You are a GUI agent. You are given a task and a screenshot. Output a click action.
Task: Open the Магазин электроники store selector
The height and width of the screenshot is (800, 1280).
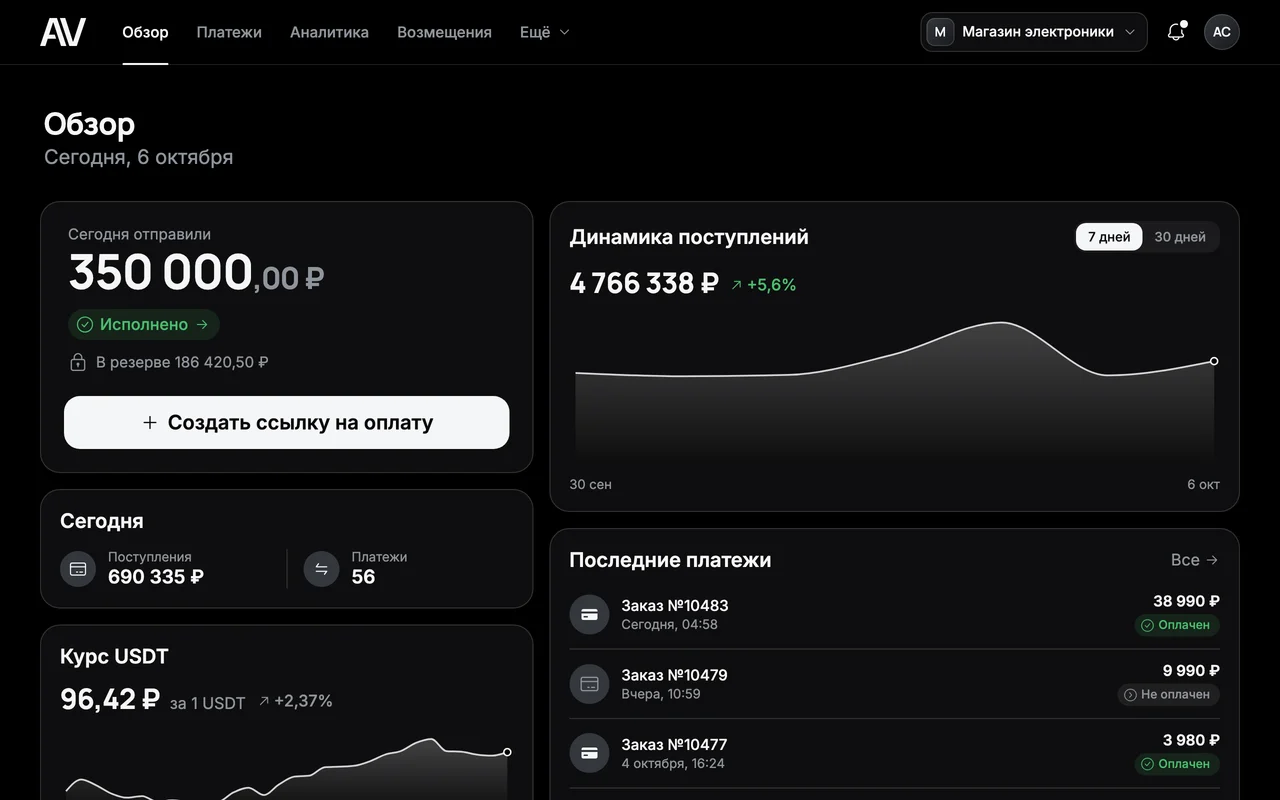pos(1034,32)
